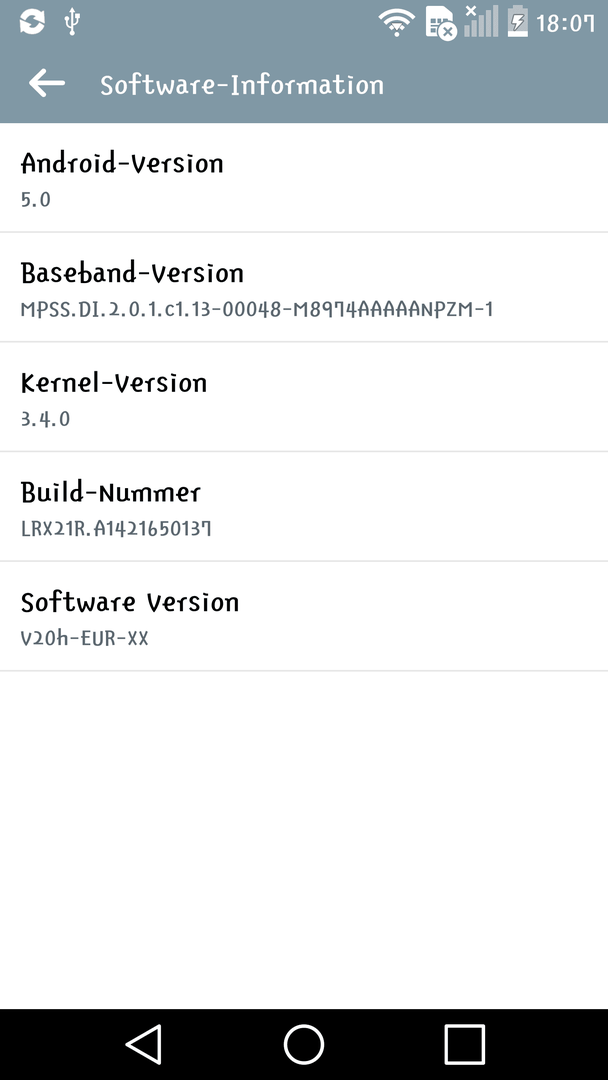Tap the SIM card error icon
Image resolution: width=608 pixels, height=1080 pixels.
(441, 23)
